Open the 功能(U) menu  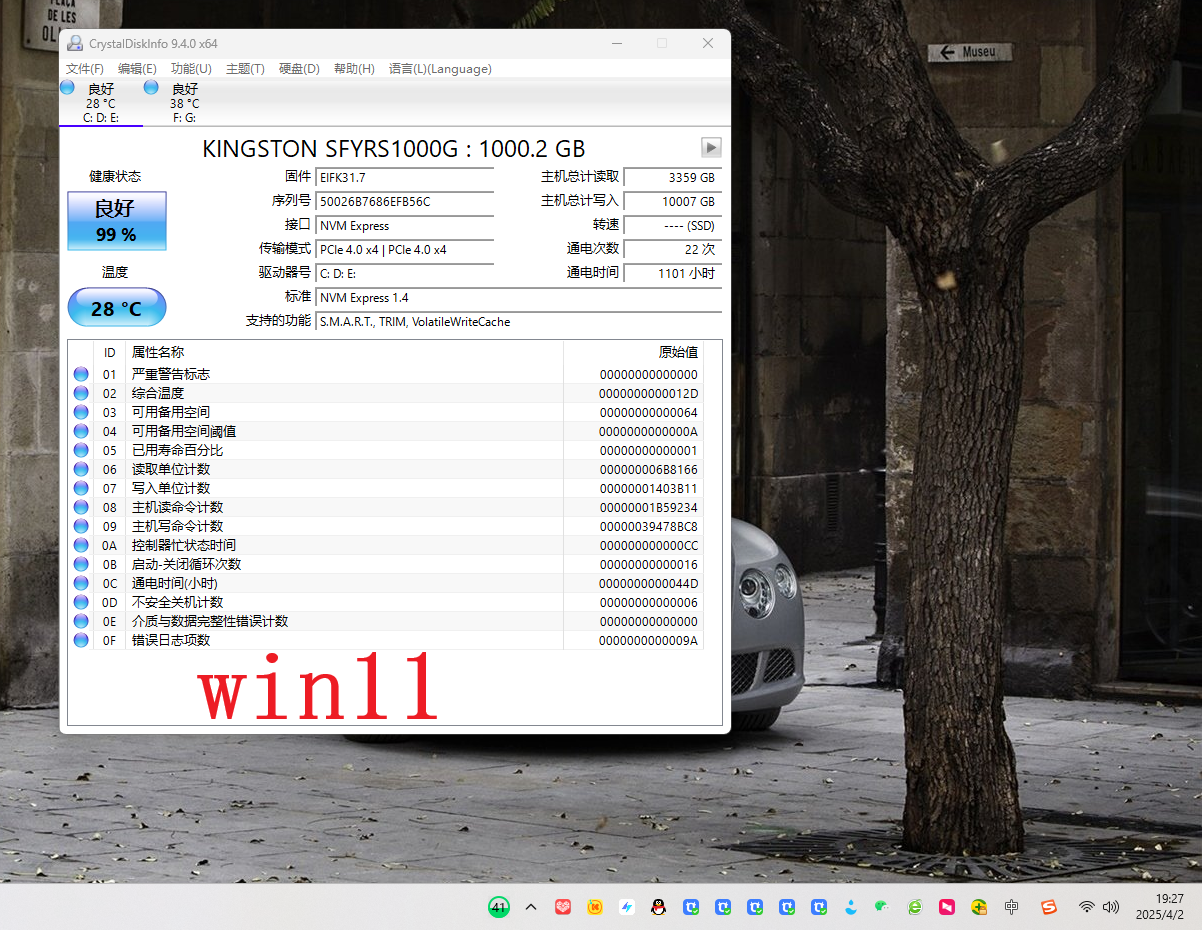coord(191,69)
